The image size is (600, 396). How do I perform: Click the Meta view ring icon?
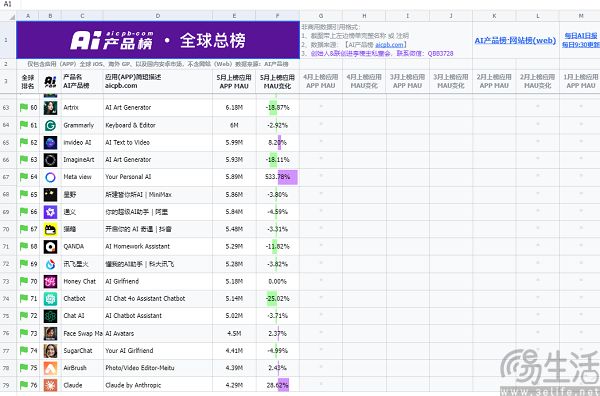click(50, 177)
